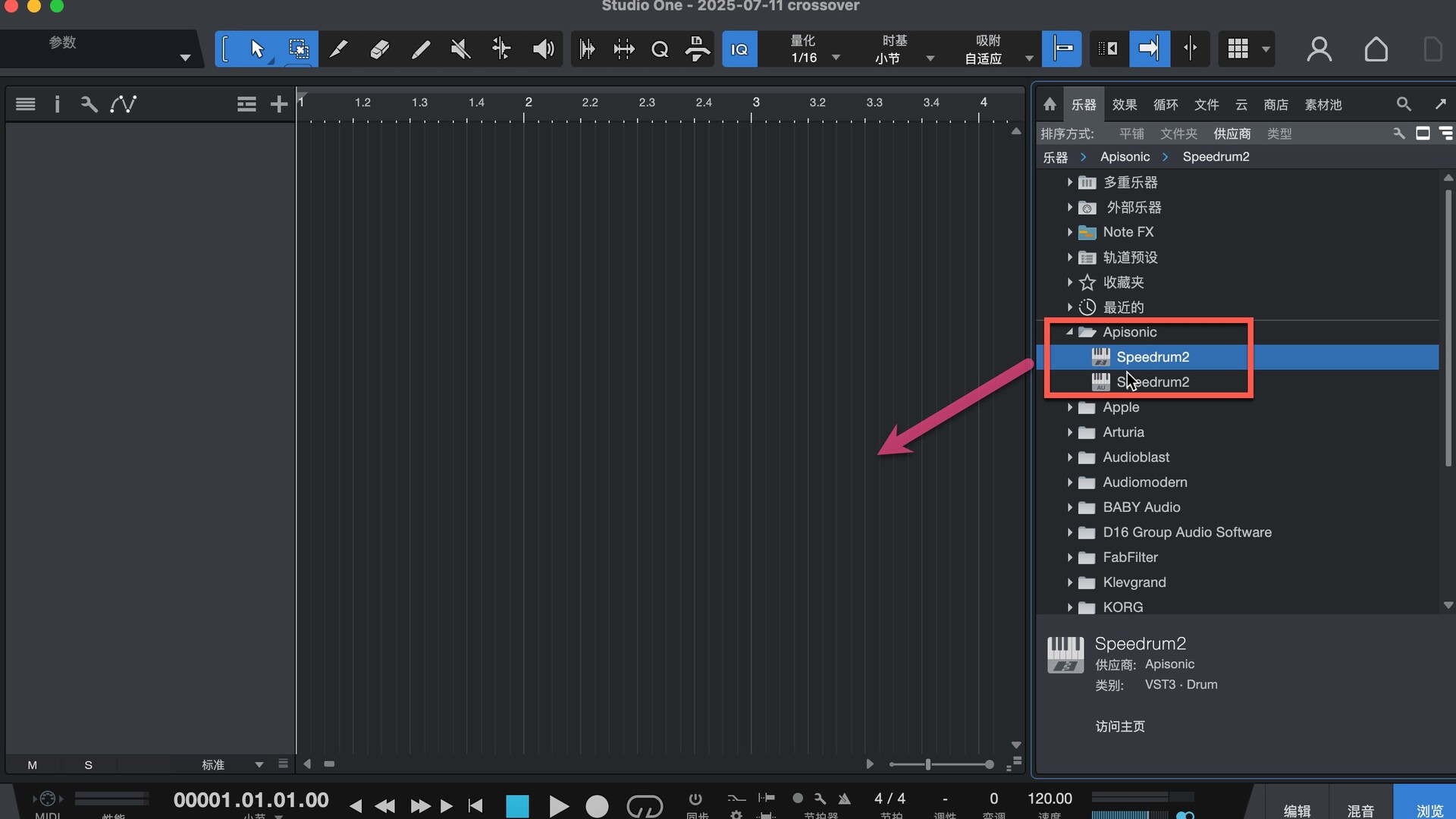
Task: Adjust the horizontal zoom slider
Action: pos(927,764)
